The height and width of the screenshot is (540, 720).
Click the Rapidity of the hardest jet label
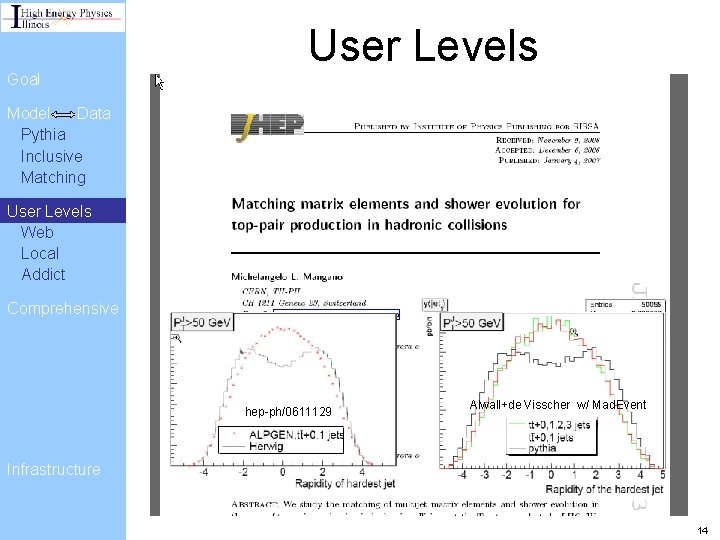click(x=604, y=489)
